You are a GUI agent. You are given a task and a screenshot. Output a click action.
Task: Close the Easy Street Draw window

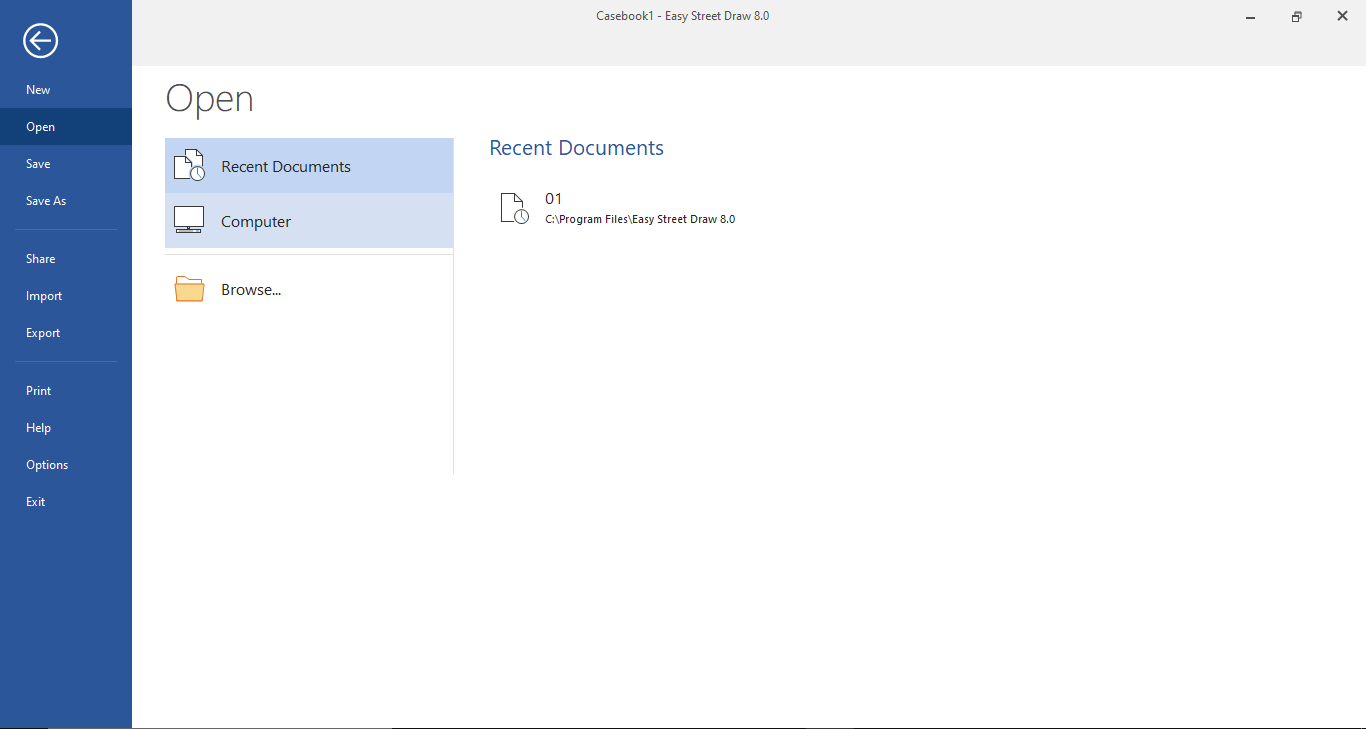[x=1343, y=16]
